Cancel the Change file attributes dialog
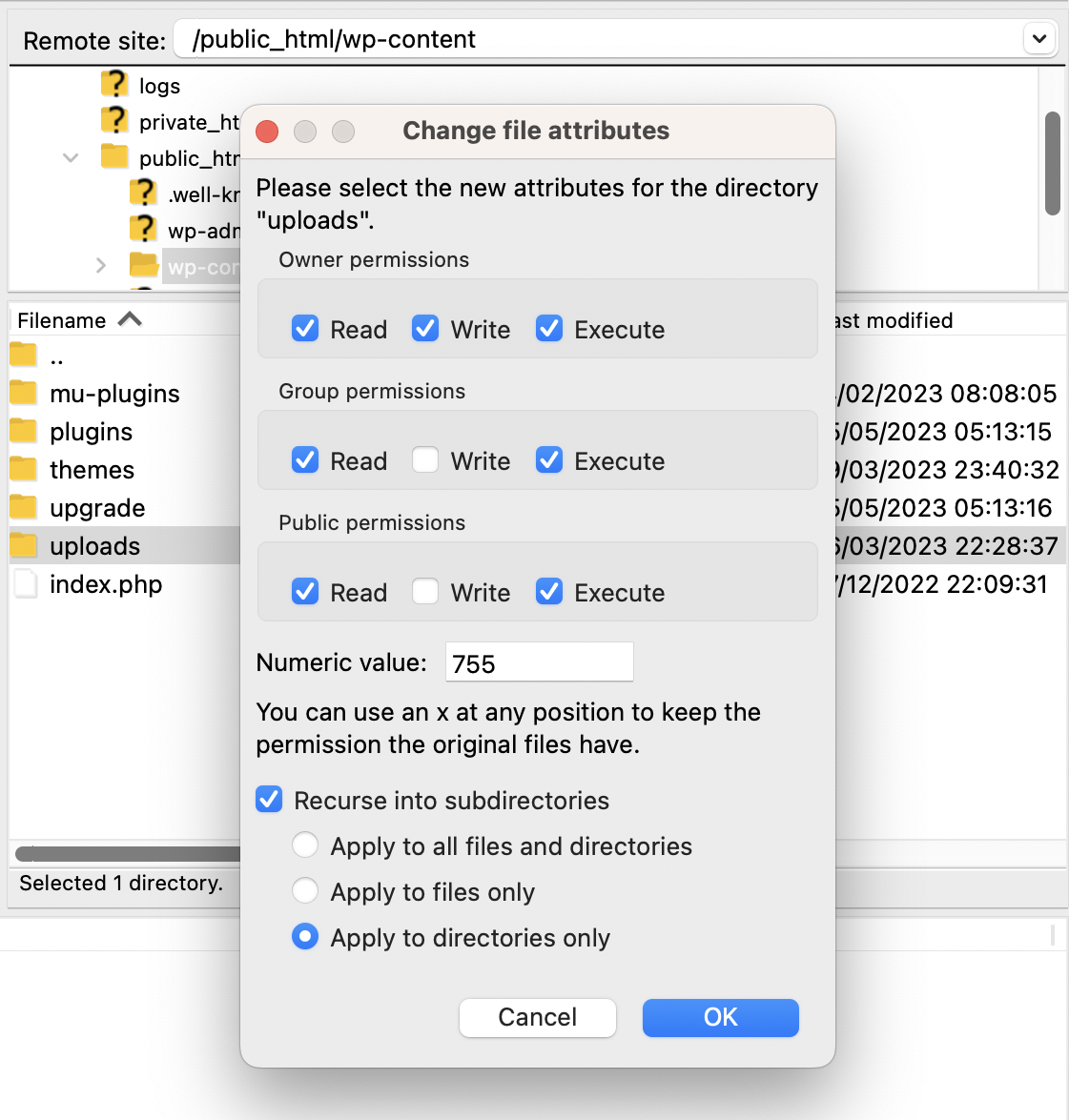This screenshot has width=1069, height=1120. tap(537, 1017)
